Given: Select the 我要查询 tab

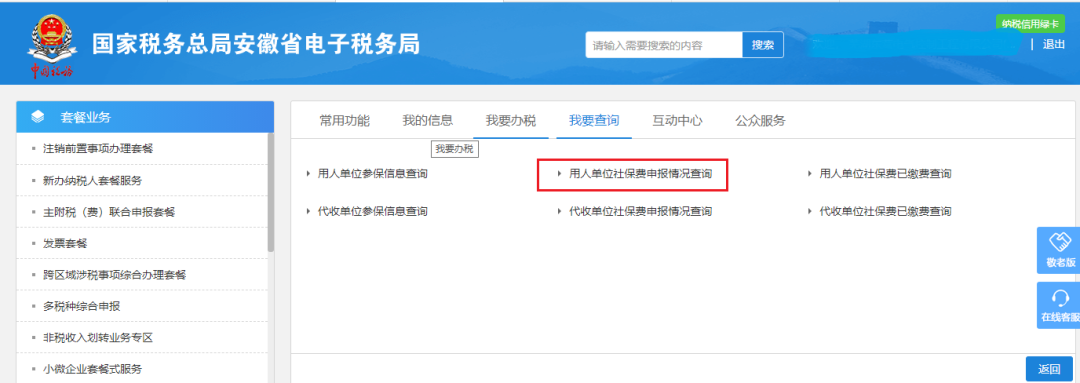Looking at the screenshot, I should tap(594, 121).
